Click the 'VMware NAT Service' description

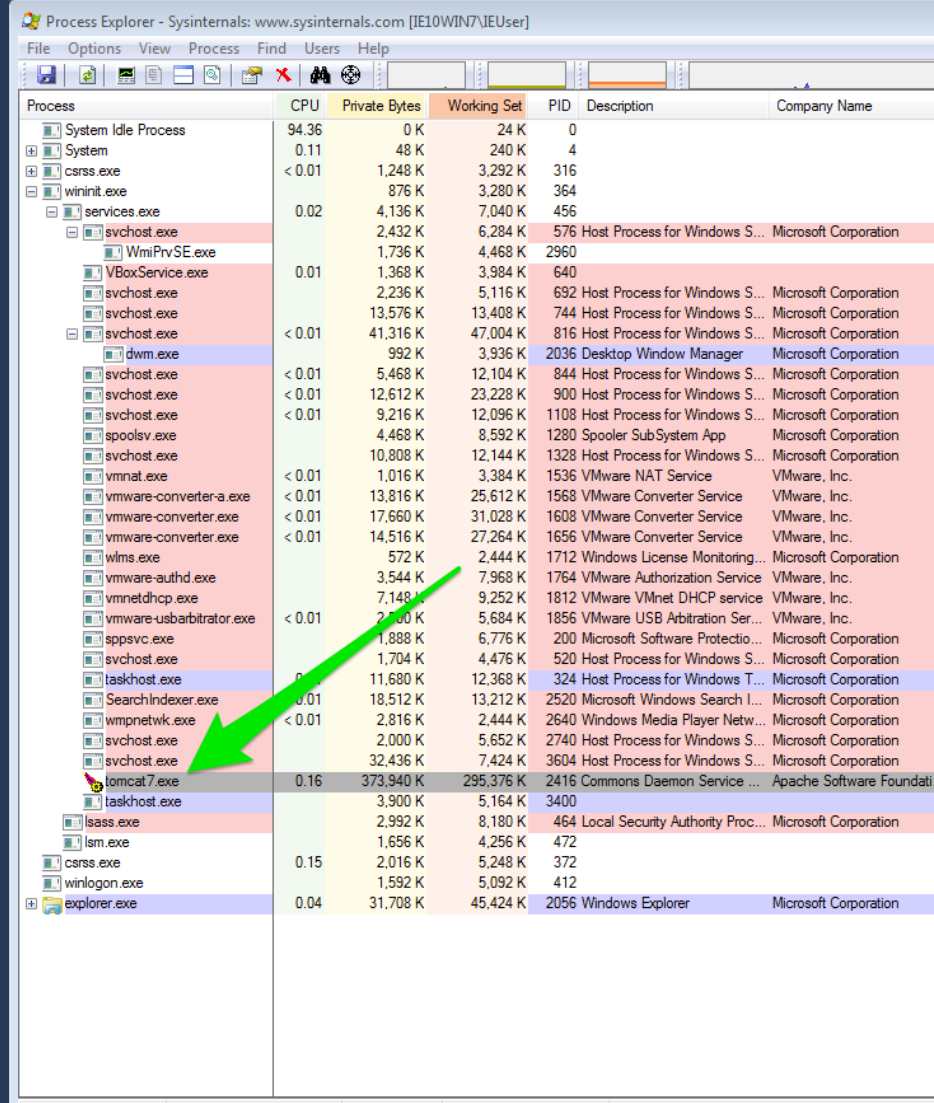(646, 476)
